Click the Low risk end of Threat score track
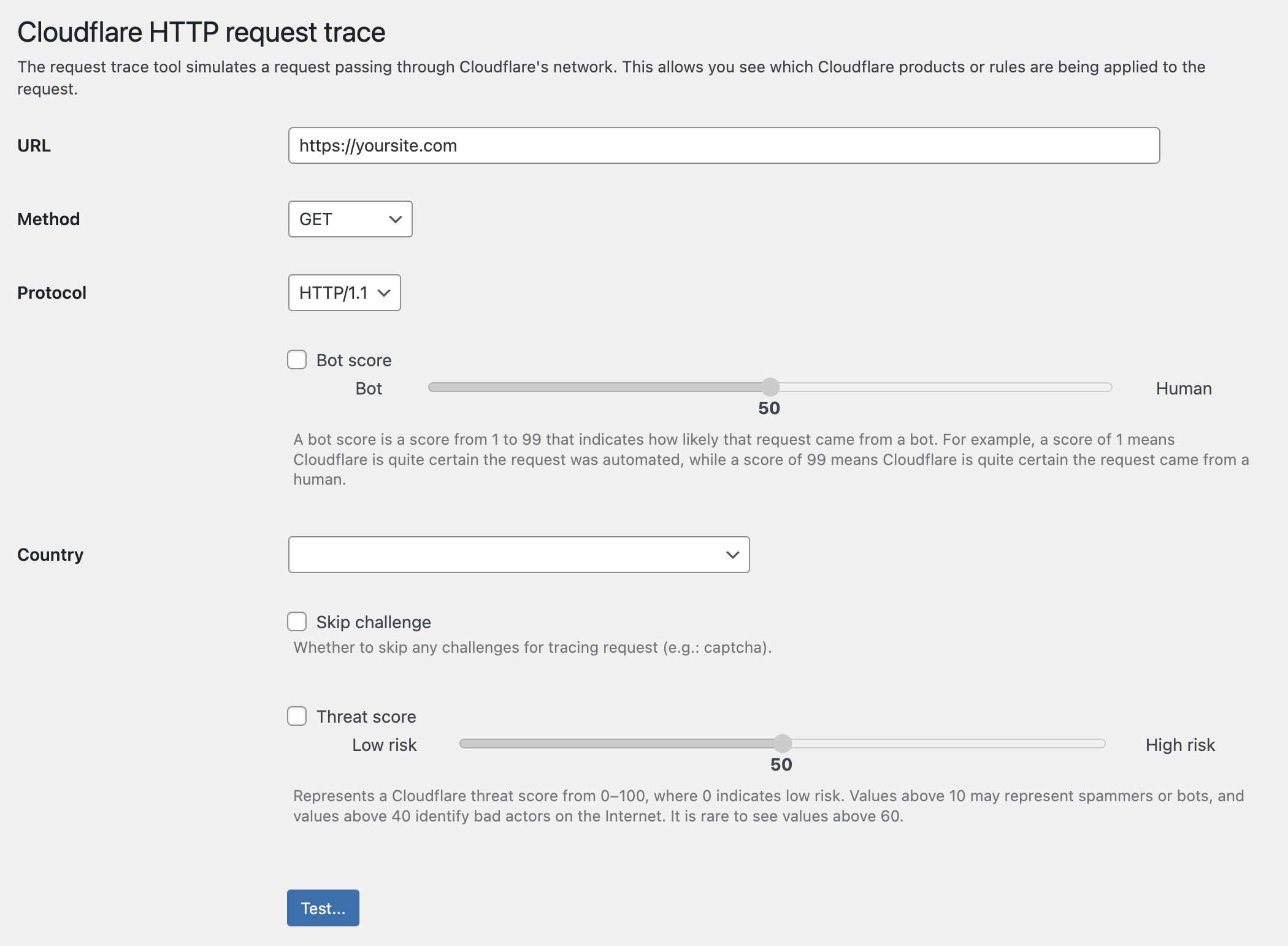 [x=467, y=744]
